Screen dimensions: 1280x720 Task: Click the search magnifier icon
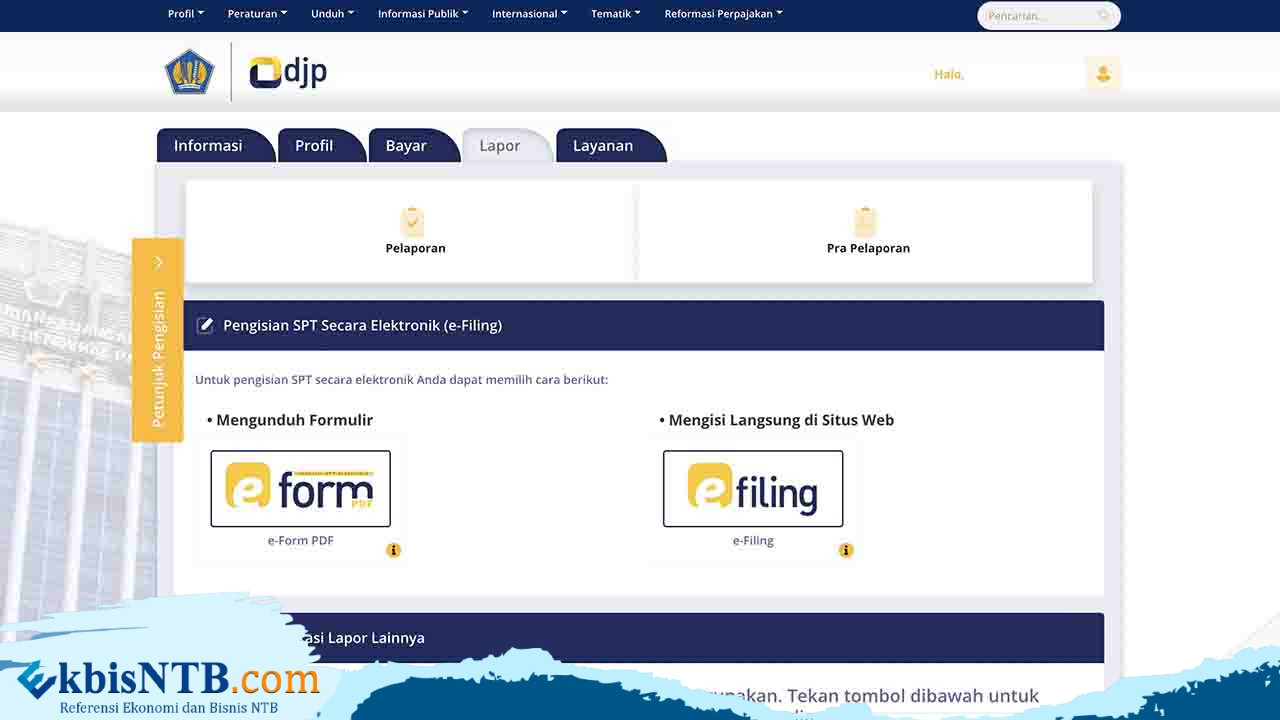[x=1104, y=16]
